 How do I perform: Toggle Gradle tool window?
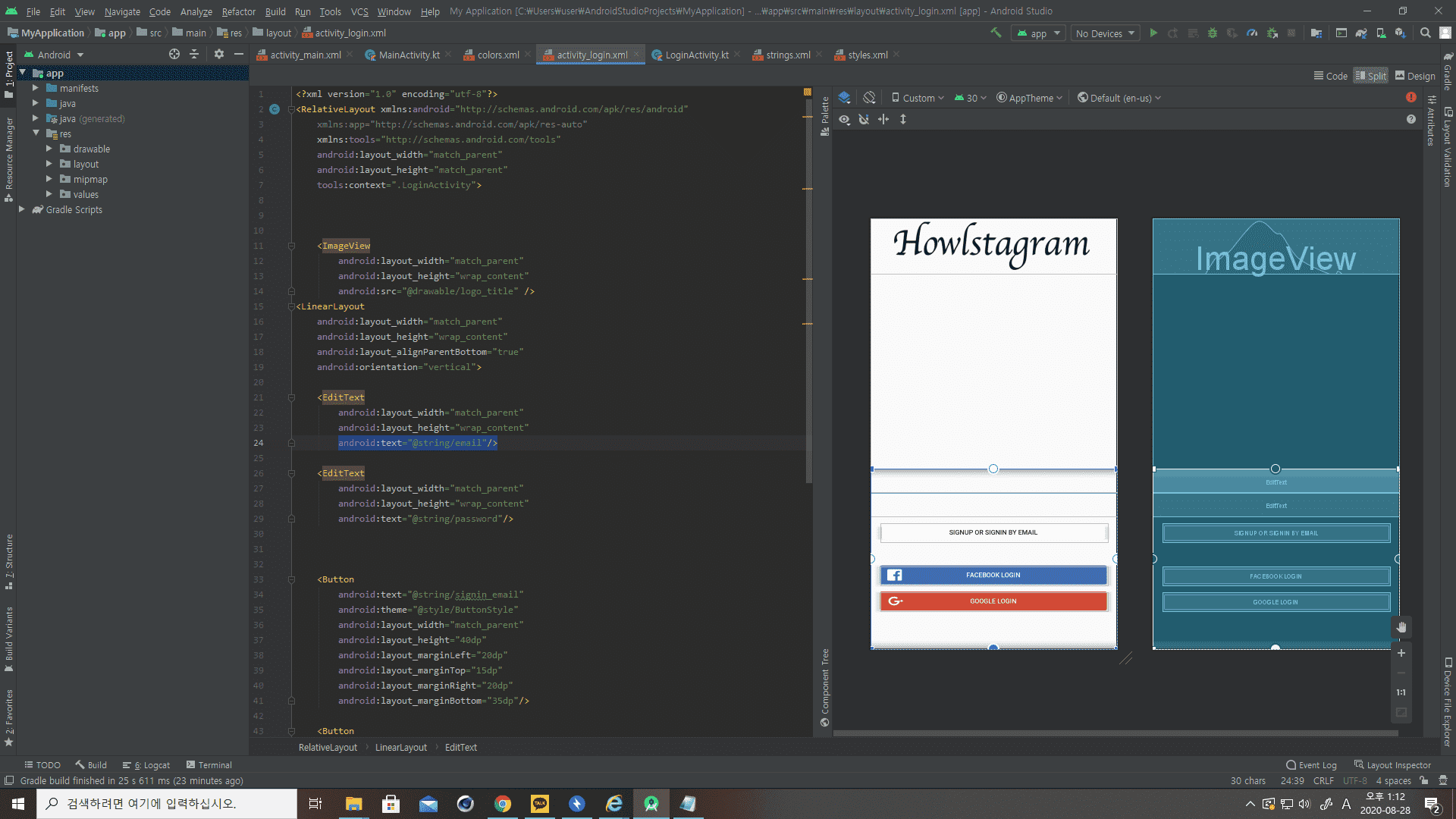(1448, 72)
